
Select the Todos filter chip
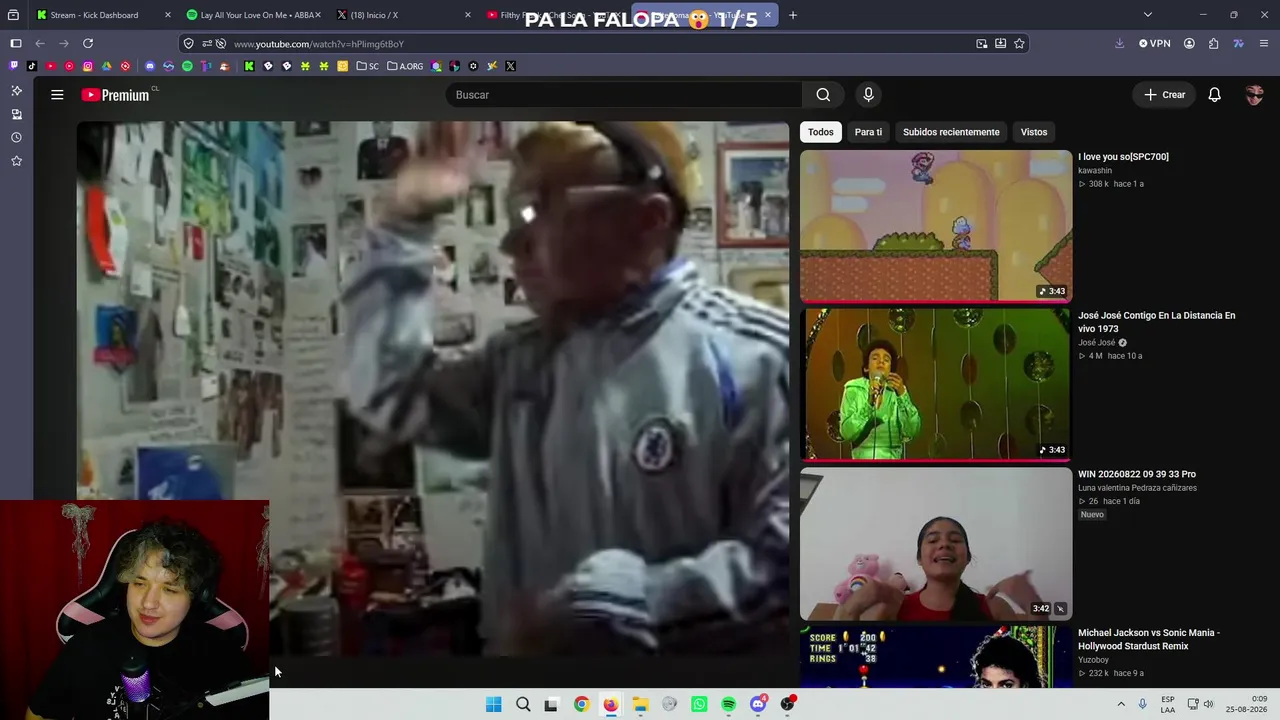820,132
